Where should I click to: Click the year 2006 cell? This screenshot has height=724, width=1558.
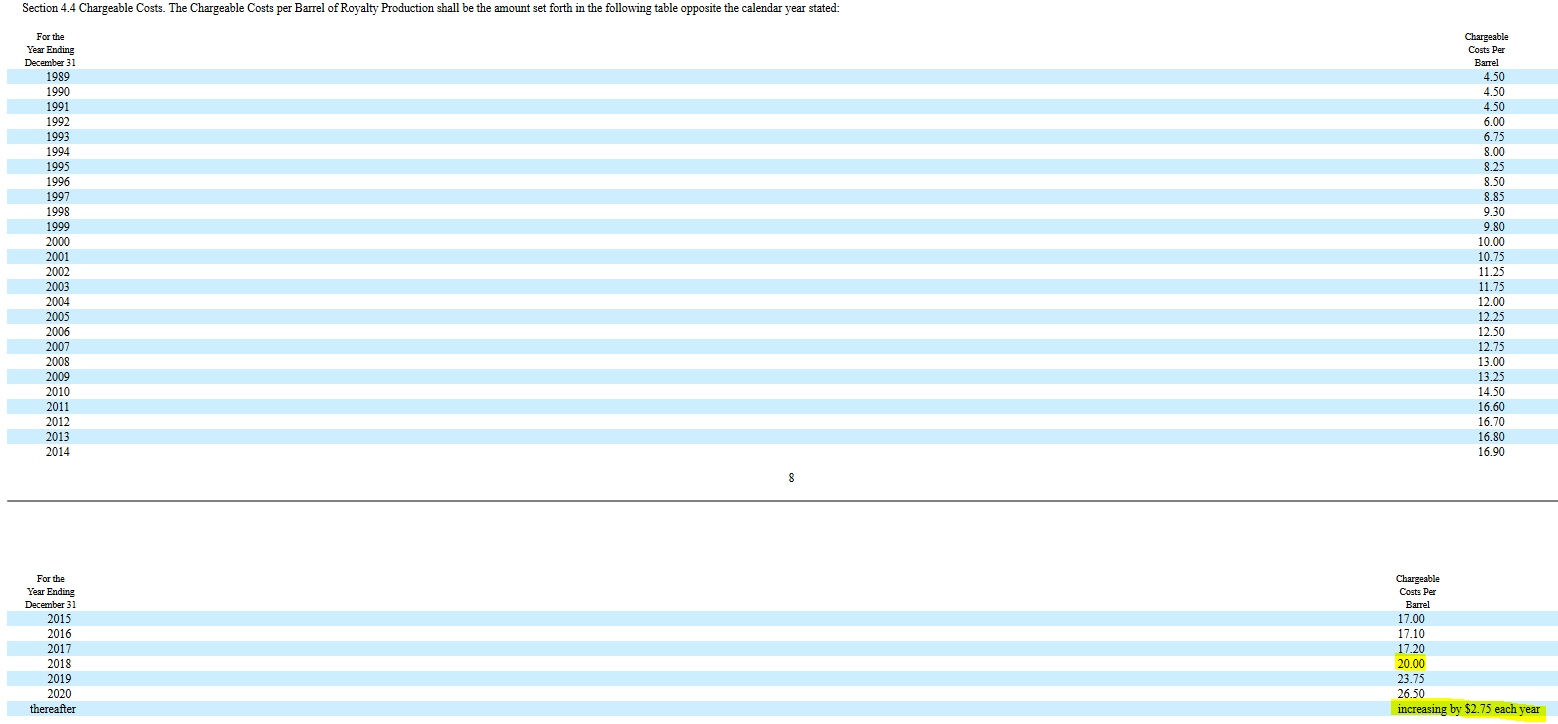click(58, 331)
